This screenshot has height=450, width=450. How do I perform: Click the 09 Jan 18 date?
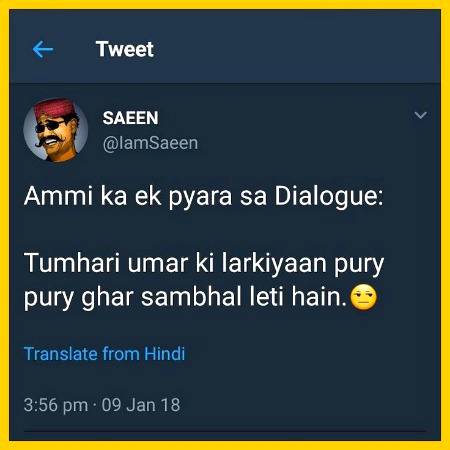coord(141,405)
